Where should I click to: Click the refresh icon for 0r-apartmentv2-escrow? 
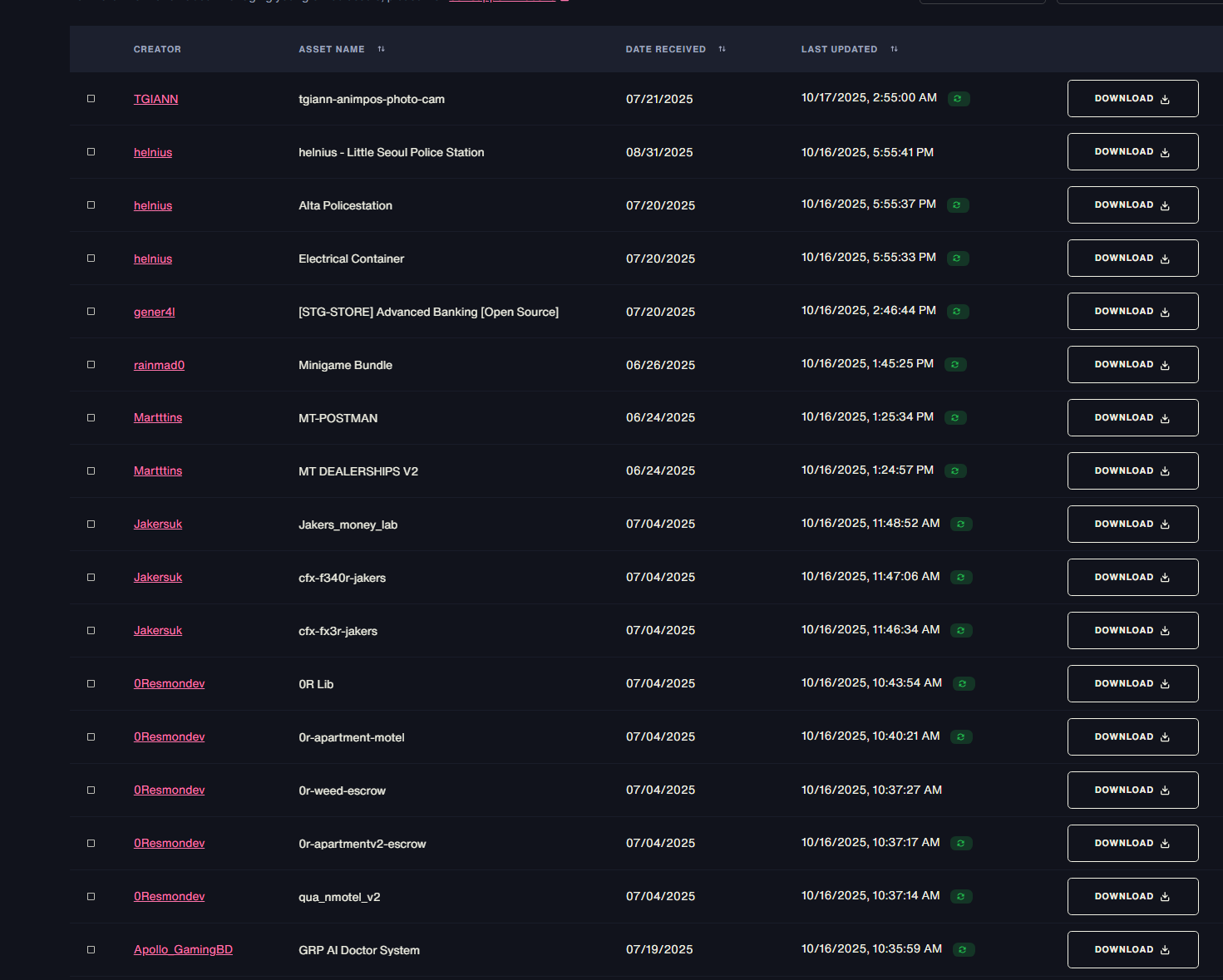pos(961,844)
